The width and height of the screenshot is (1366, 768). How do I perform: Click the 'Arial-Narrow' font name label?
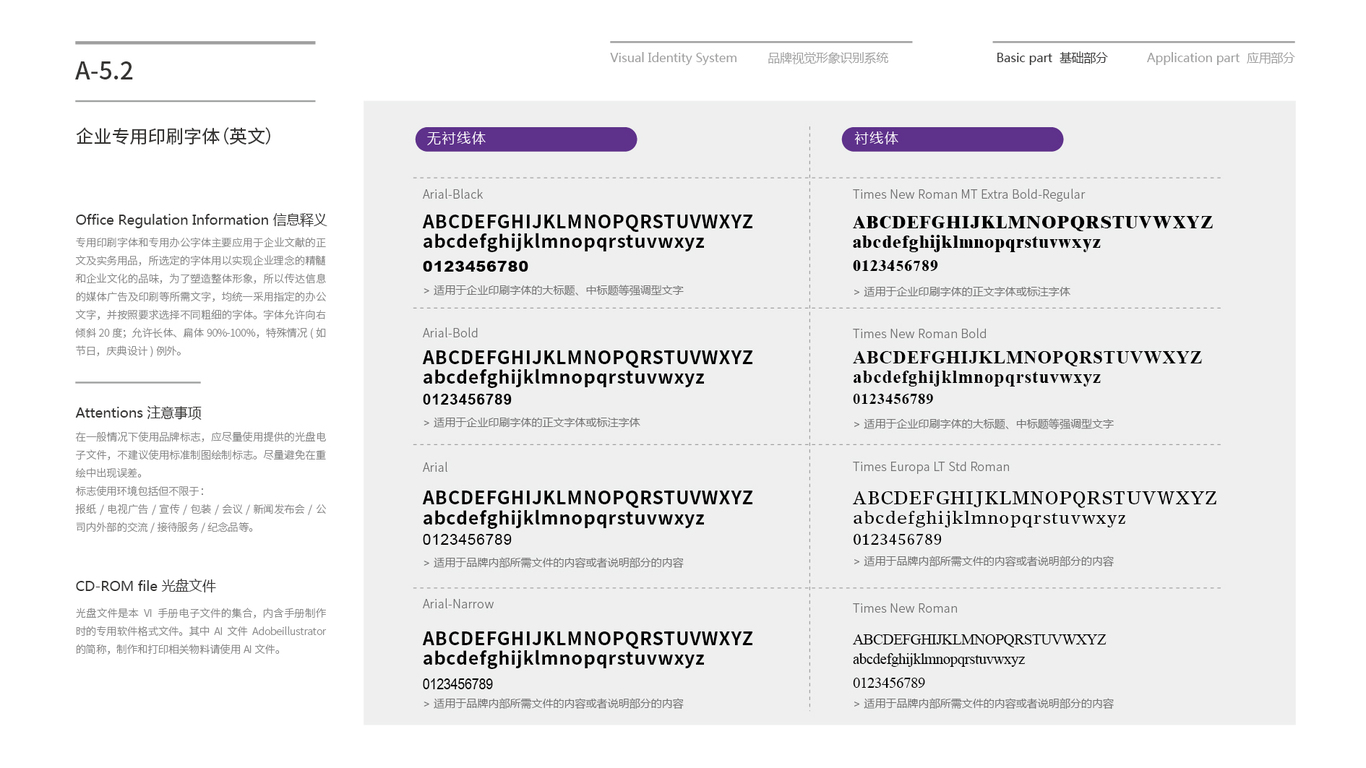pos(458,604)
